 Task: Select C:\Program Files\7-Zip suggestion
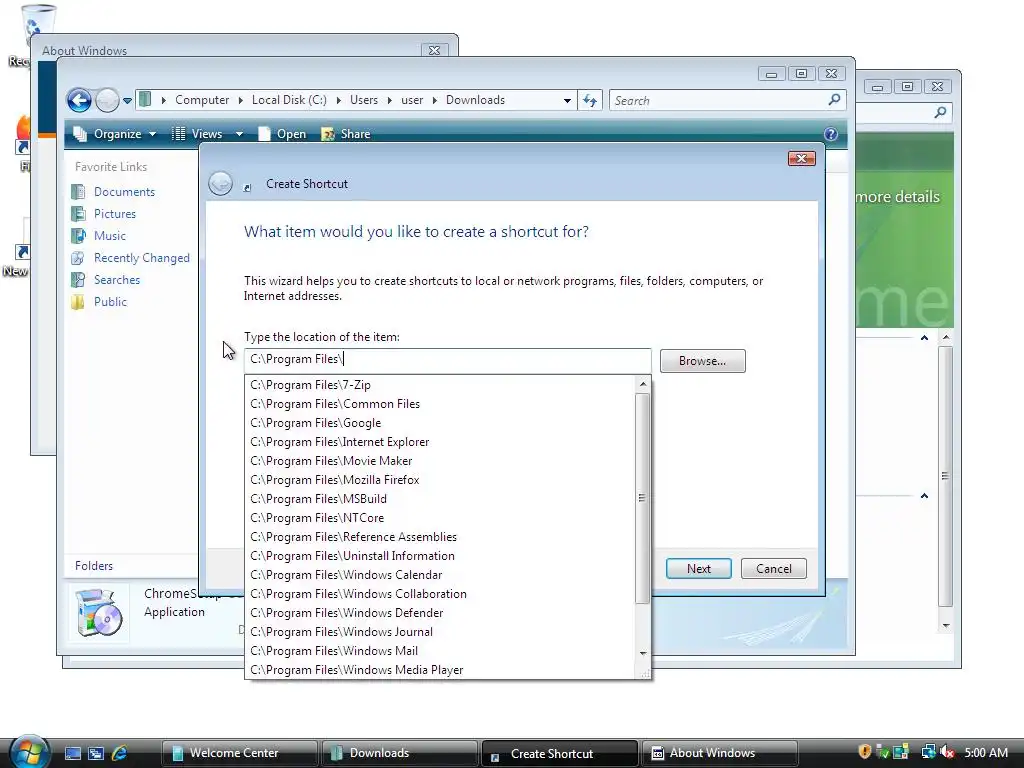pos(440,385)
